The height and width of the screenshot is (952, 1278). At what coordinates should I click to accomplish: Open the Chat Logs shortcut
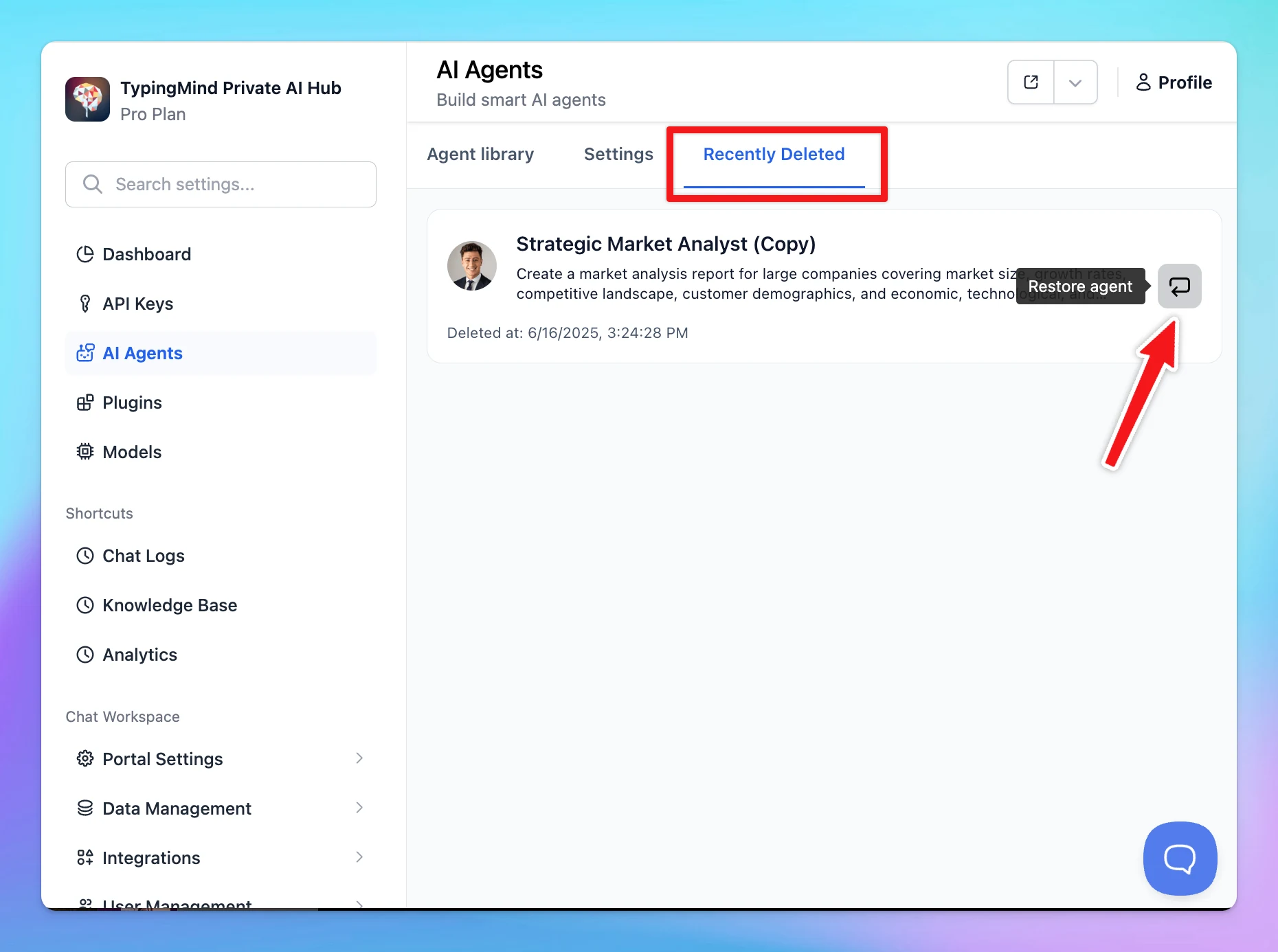[220, 556]
